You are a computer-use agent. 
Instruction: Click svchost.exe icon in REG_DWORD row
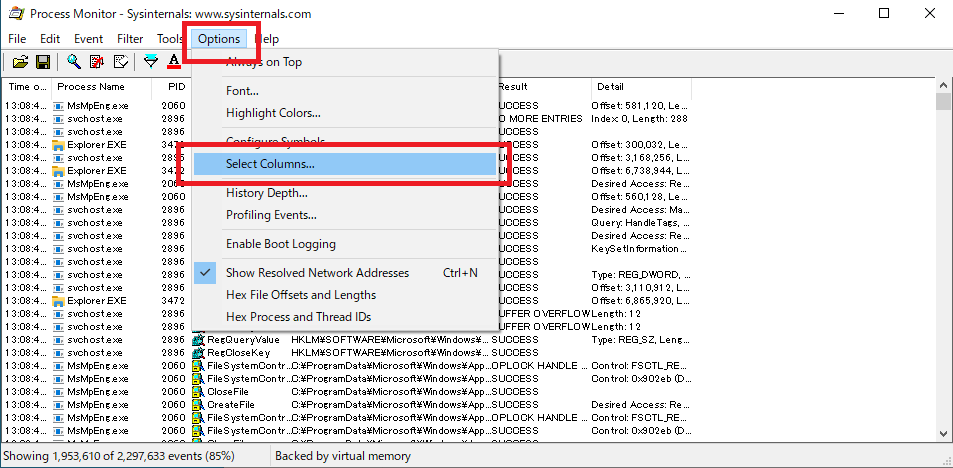(58, 275)
